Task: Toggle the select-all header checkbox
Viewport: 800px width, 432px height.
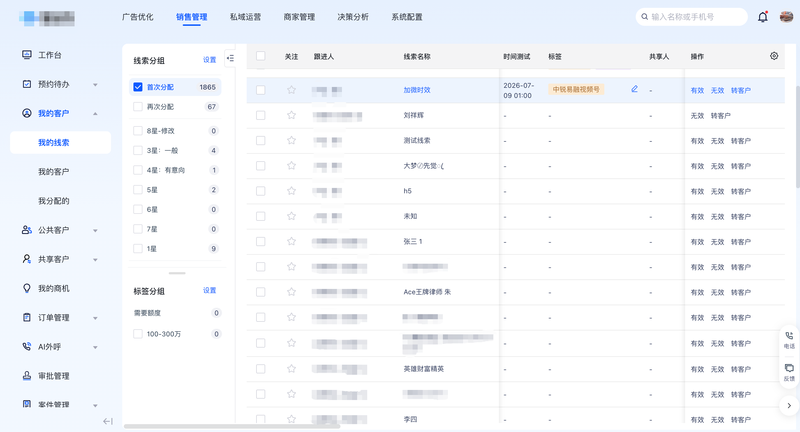Action: (x=260, y=56)
